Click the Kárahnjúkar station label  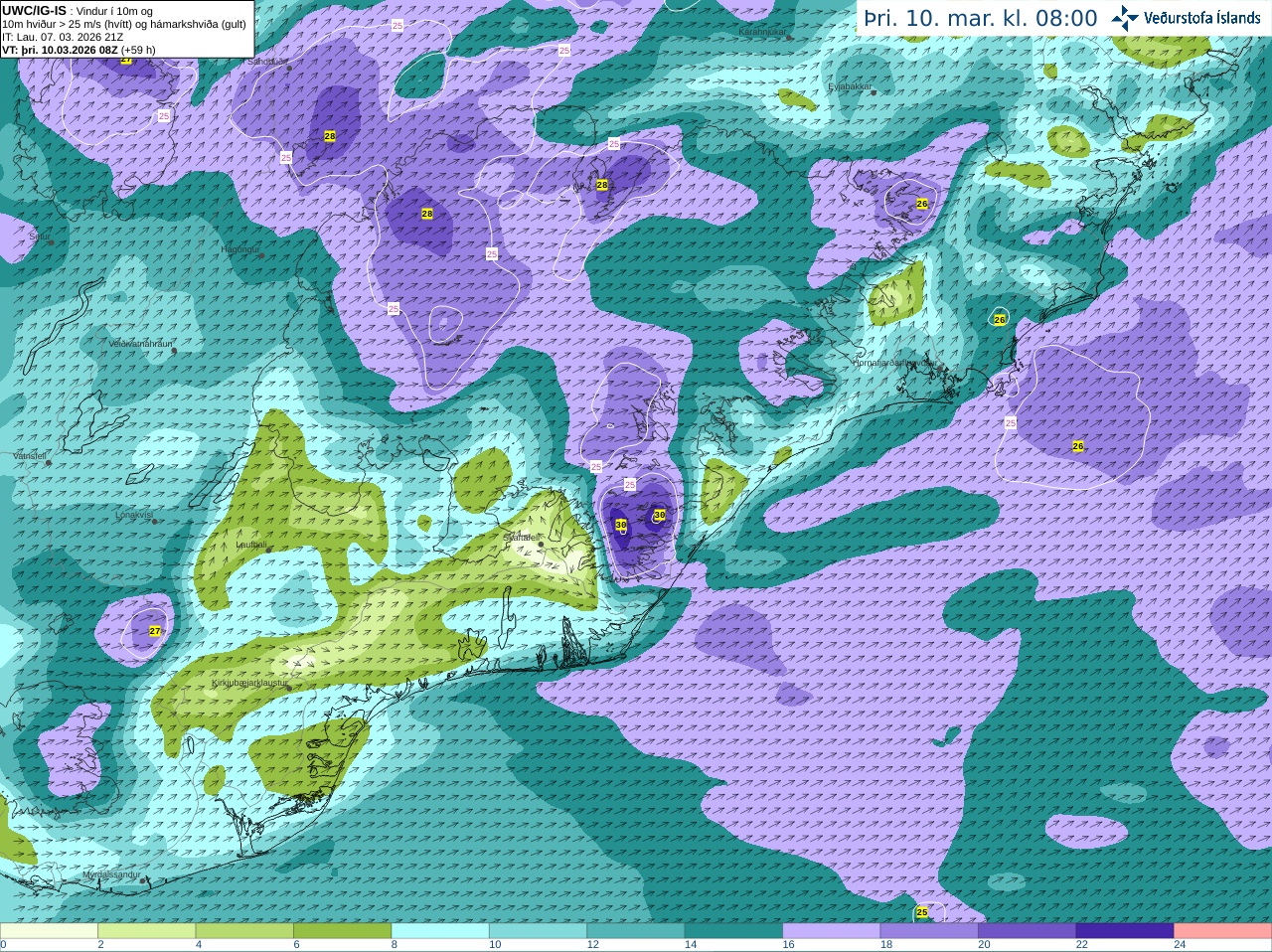762,33
